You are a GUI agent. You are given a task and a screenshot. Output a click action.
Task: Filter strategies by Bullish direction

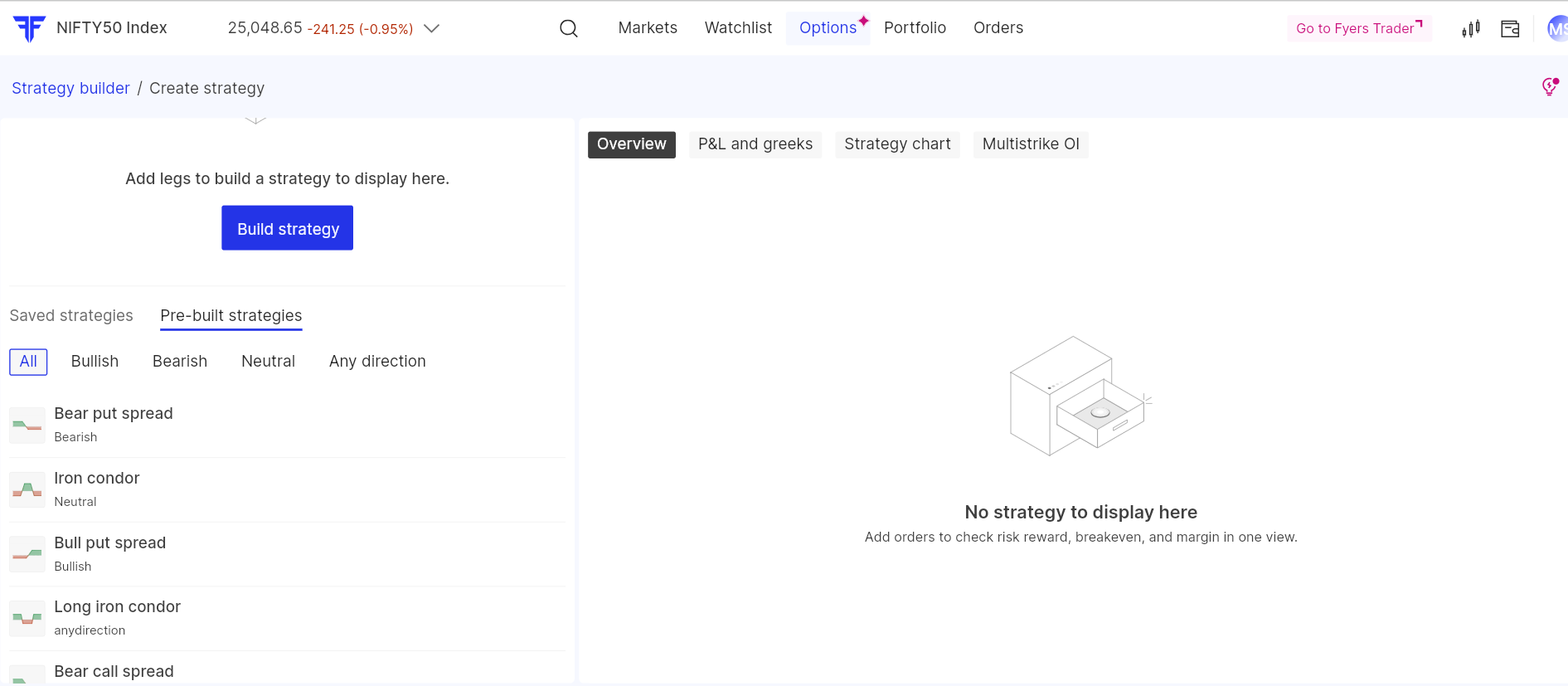tap(95, 362)
